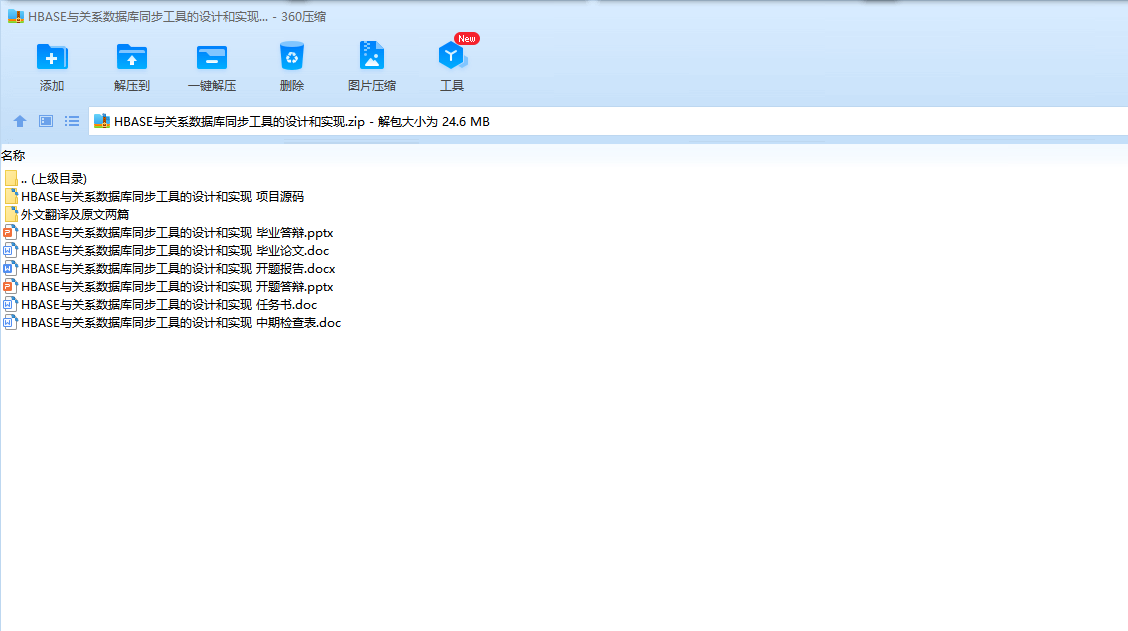The image size is (1128, 631).
Task: Click the archive path input field
Action: [609, 122]
